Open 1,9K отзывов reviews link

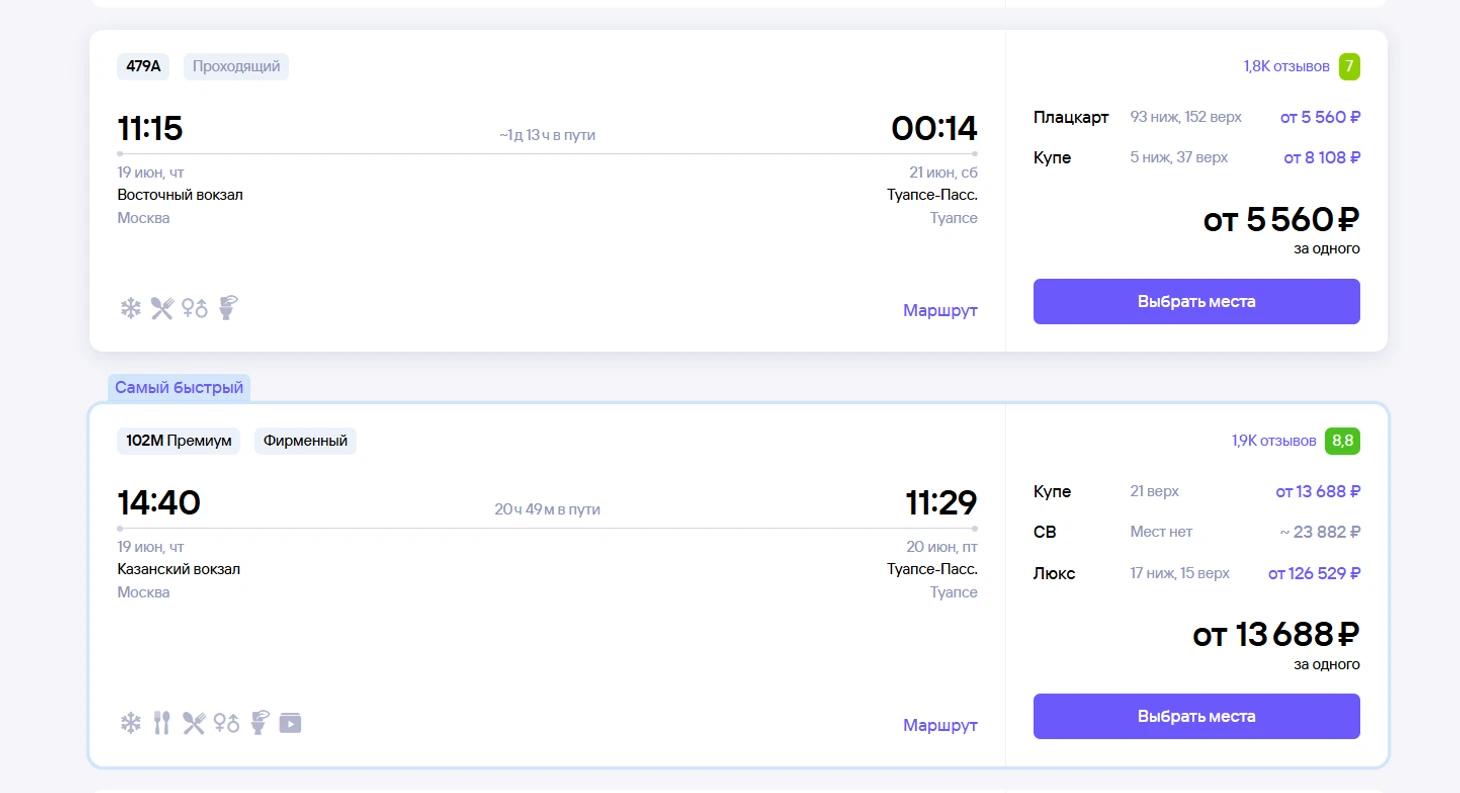(x=1273, y=441)
